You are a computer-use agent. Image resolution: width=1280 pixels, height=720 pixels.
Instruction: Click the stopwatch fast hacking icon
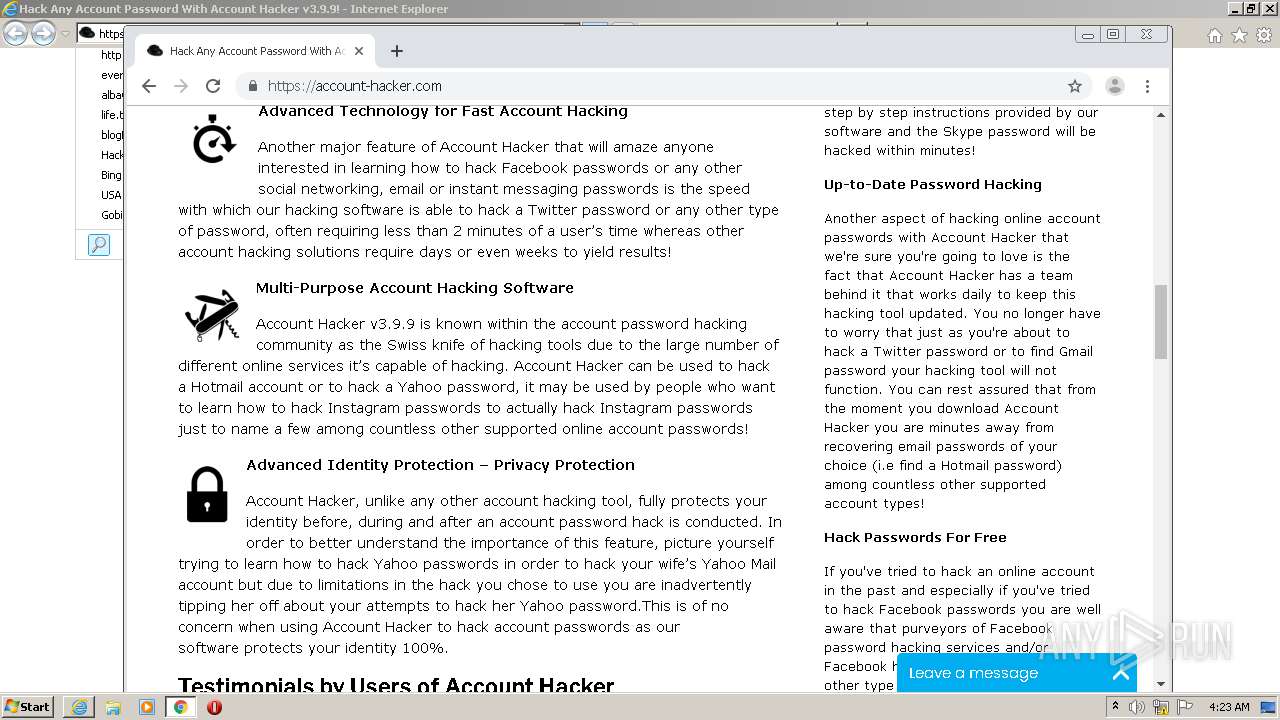coord(213,138)
